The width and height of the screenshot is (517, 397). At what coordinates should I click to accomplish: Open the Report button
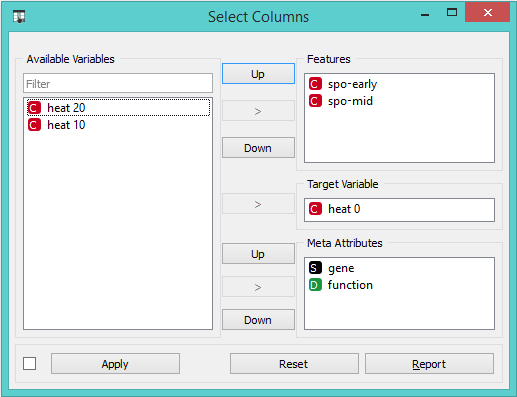(x=429, y=364)
